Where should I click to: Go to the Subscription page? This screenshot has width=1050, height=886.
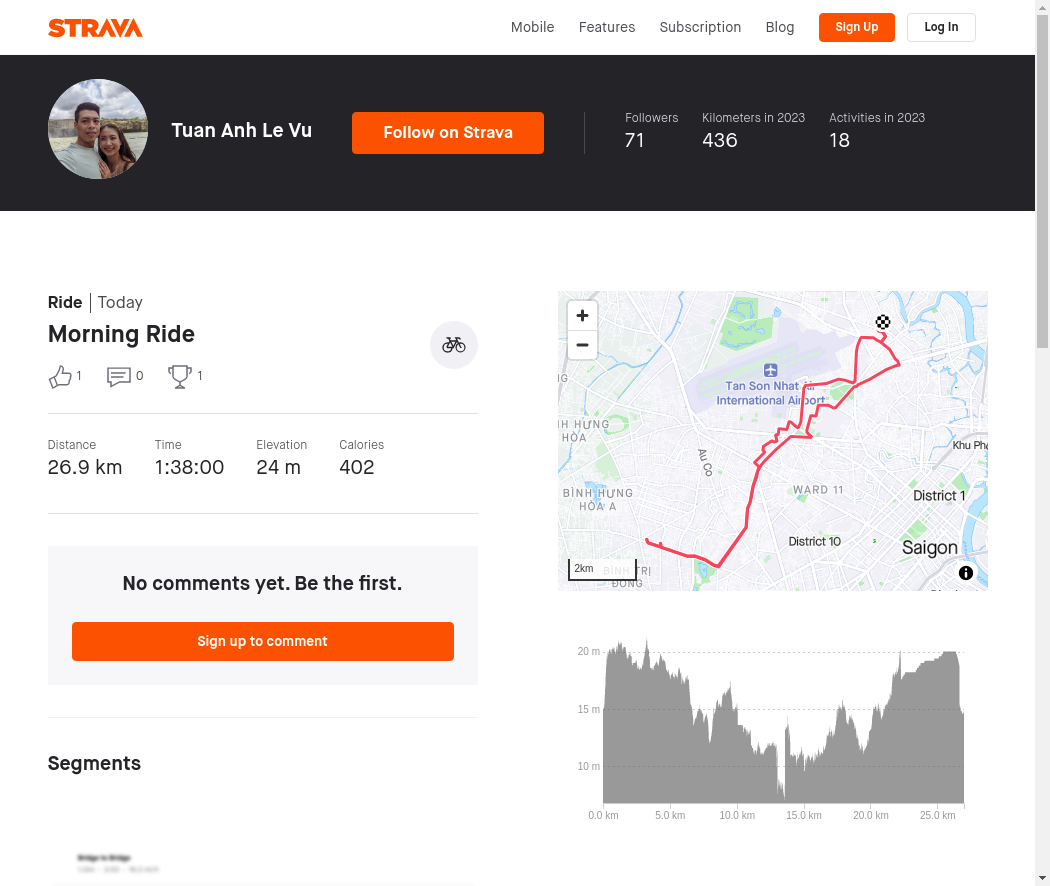click(700, 27)
